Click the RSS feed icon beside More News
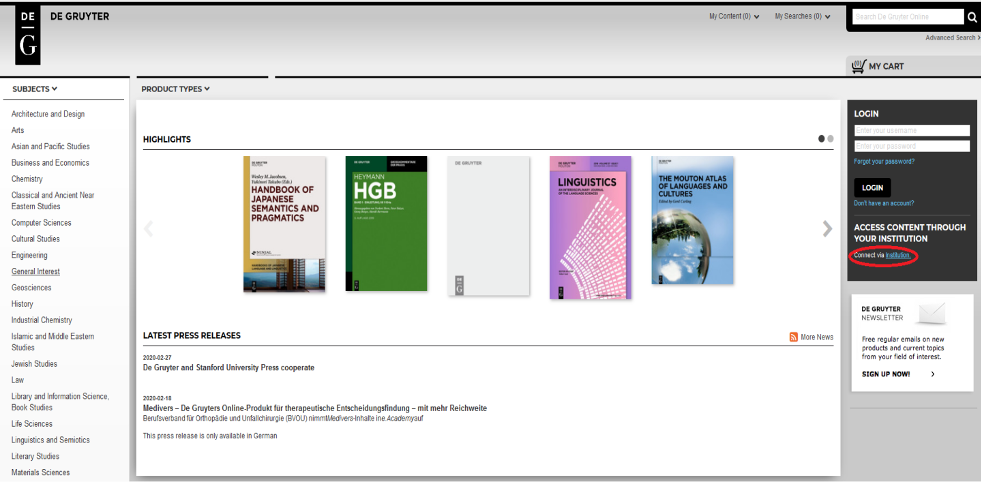The height and width of the screenshot is (483, 981). pyautogui.click(x=794, y=337)
